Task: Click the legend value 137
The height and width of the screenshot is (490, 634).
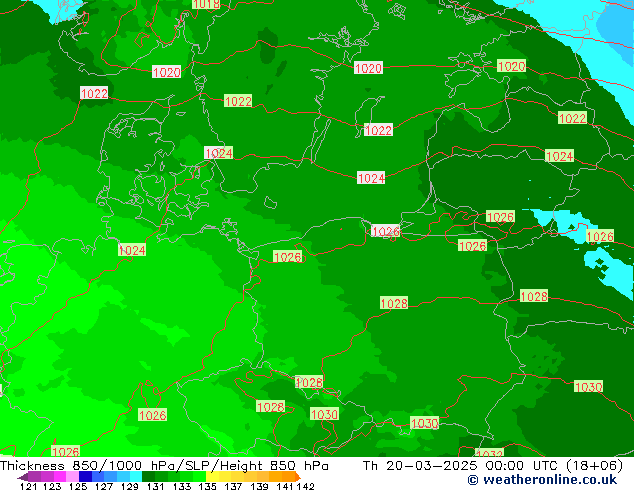Action: pos(233,486)
